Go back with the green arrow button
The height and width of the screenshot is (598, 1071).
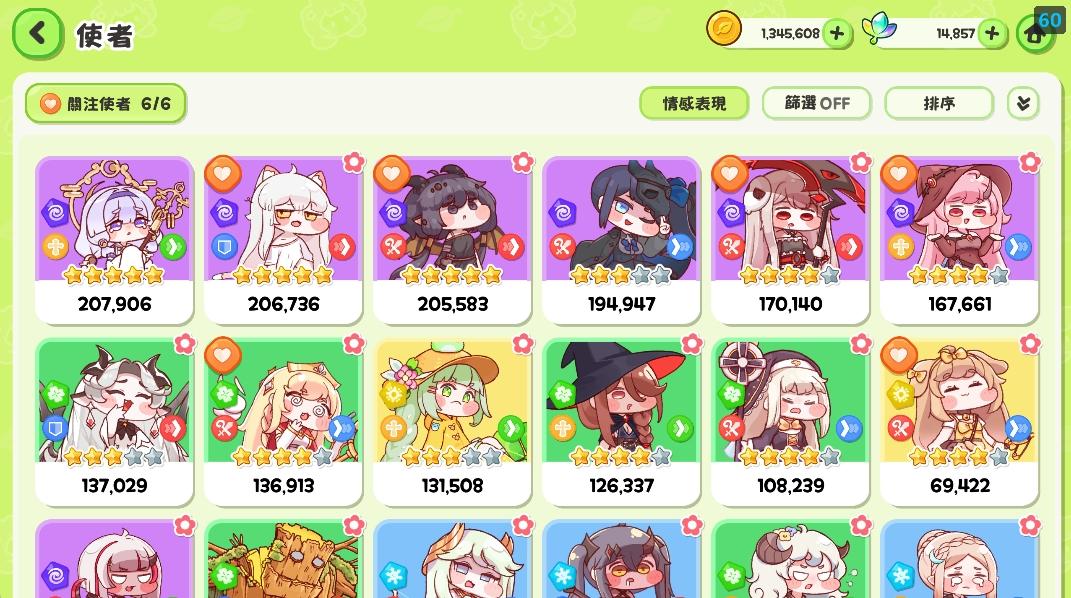point(38,33)
